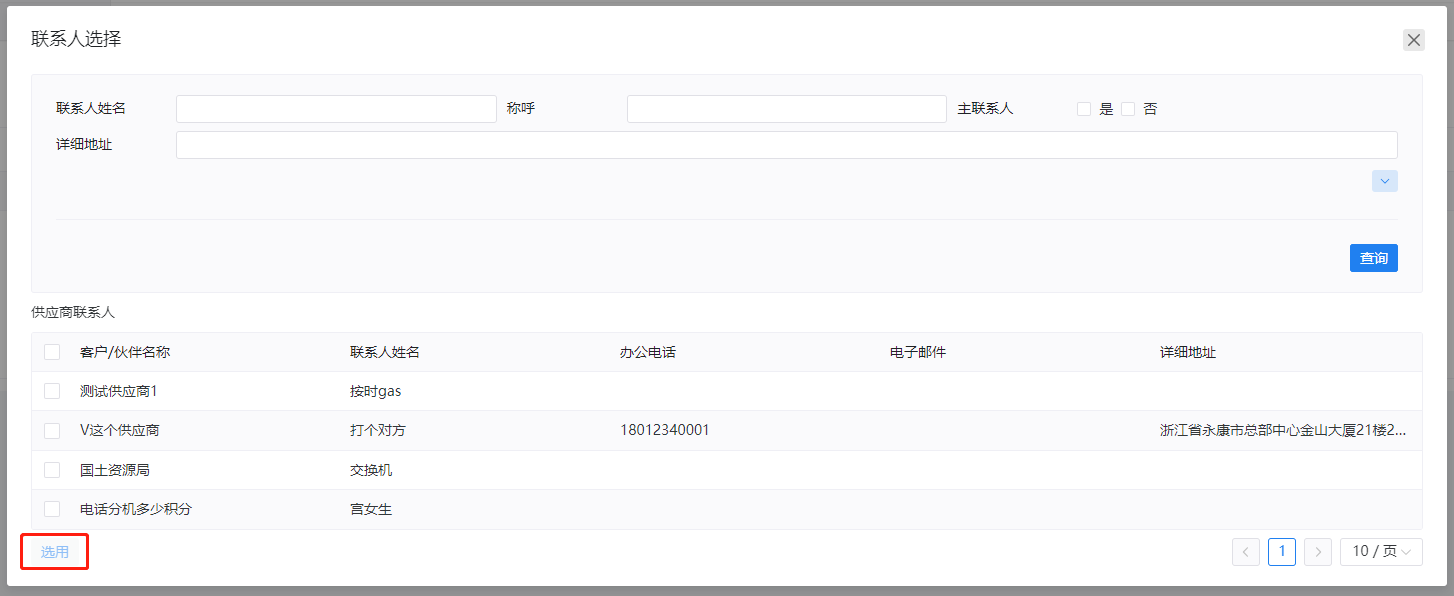Close the 联系人选择 dialog
The image size is (1454, 596).
[1413, 40]
